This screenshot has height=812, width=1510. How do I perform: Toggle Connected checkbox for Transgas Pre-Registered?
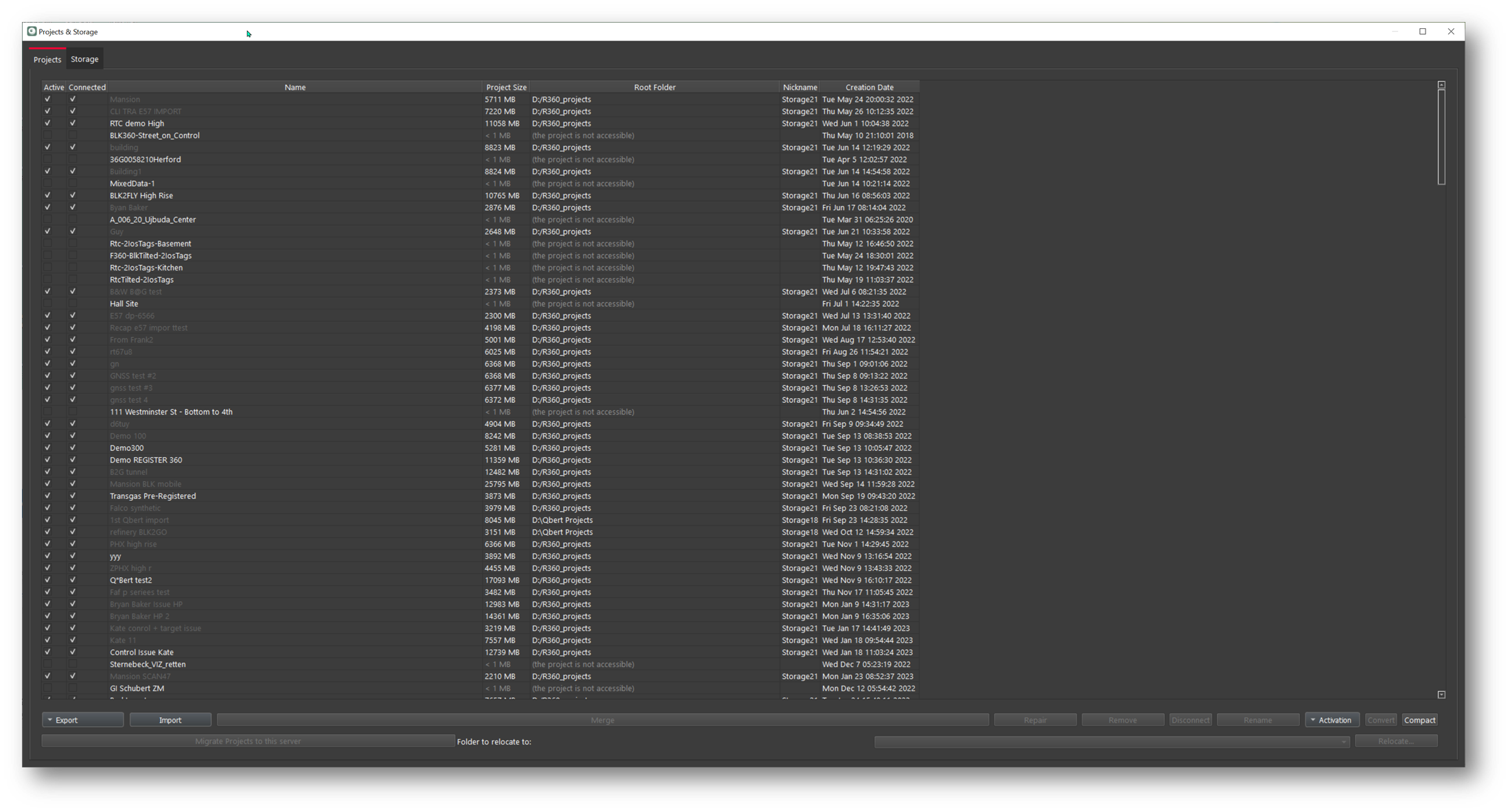[x=73, y=496]
